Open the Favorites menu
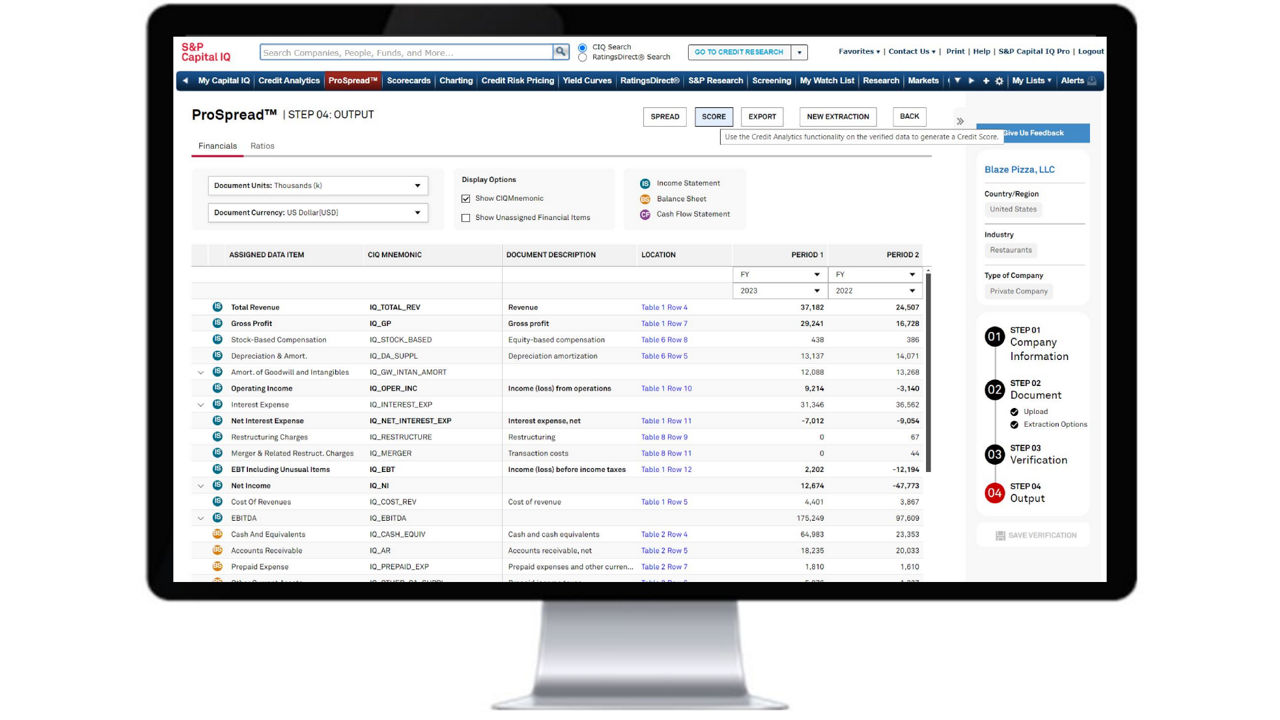 tap(859, 51)
